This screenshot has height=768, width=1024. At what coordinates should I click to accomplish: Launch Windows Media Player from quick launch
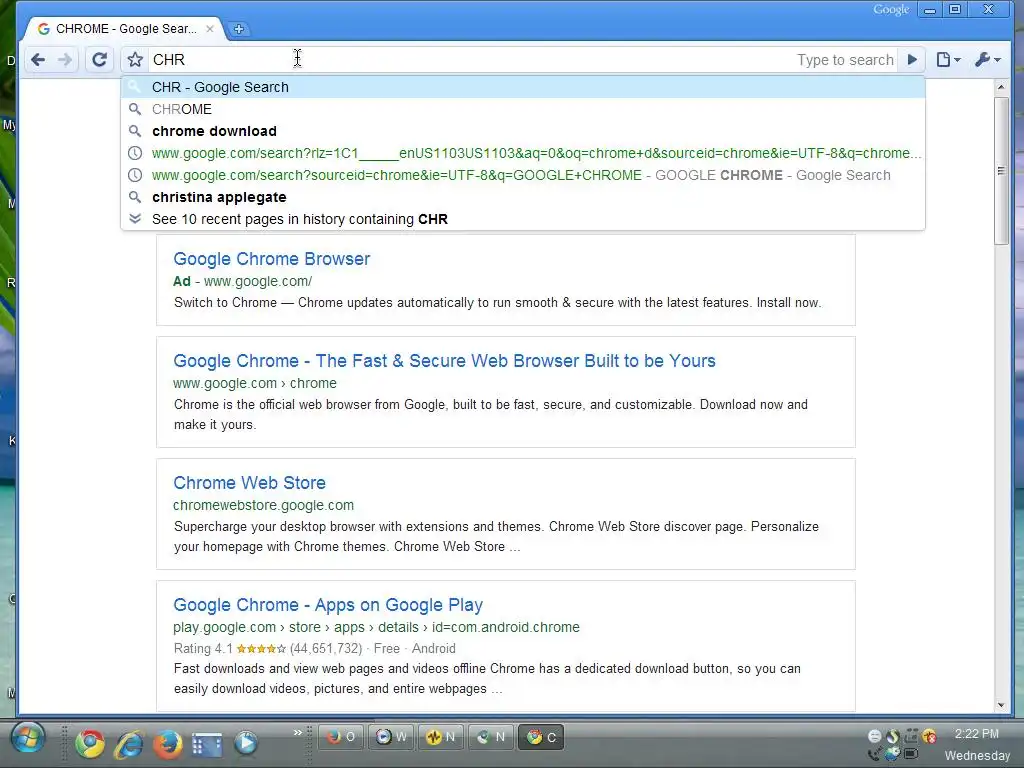coord(246,743)
